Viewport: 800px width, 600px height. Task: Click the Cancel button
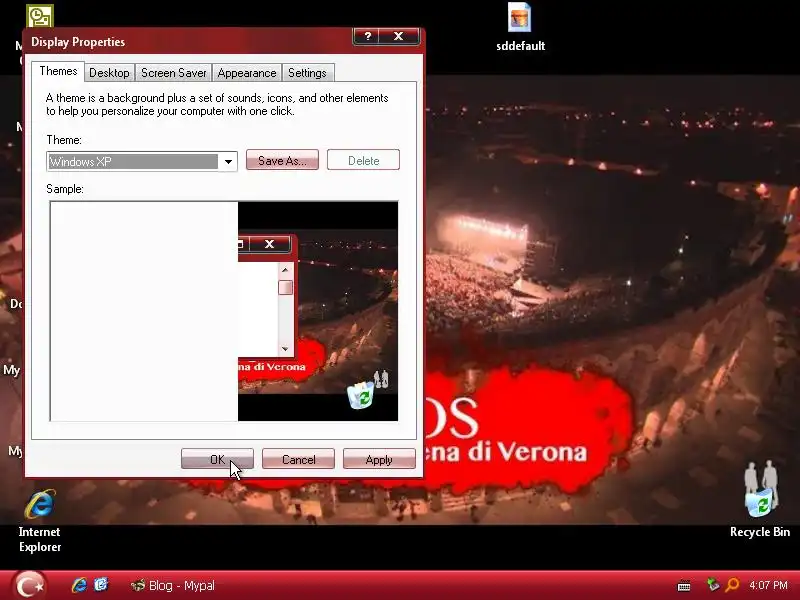click(x=298, y=459)
